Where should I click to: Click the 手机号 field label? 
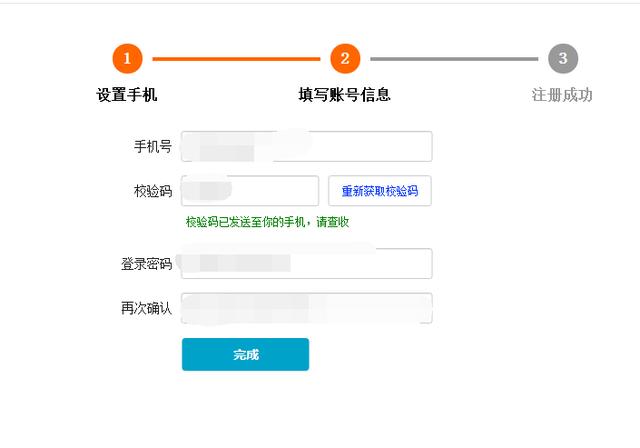[153, 146]
